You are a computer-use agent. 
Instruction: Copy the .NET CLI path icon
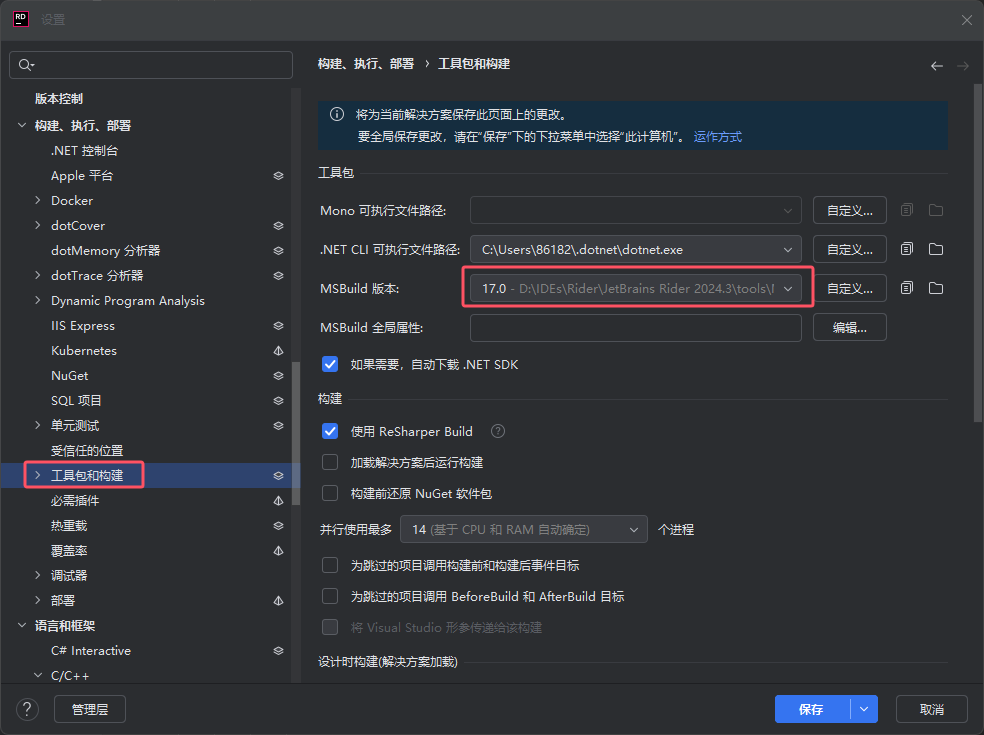[x=906, y=249]
